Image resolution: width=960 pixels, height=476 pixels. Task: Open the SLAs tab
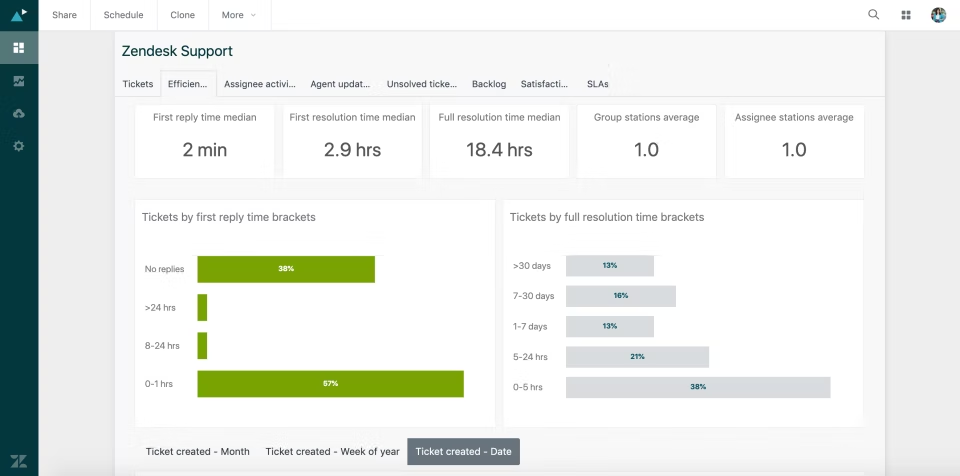coord(598,84)
